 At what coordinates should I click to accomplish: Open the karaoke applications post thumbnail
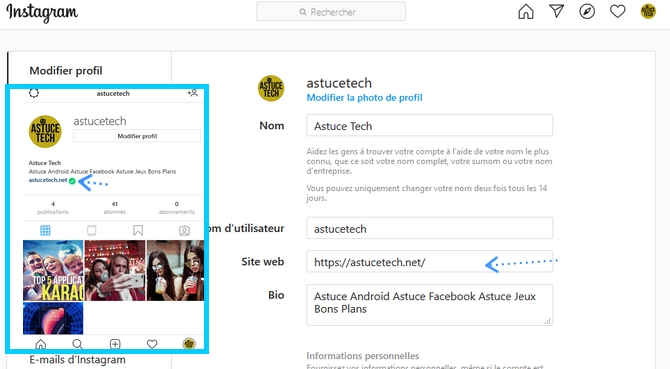coord(53,270)
